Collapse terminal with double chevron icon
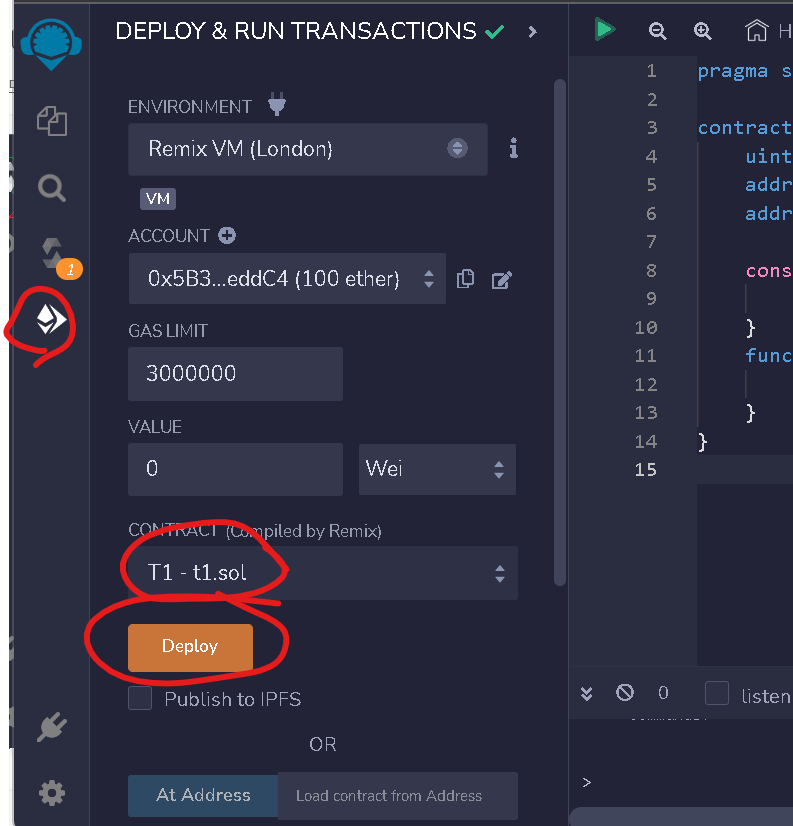This screenshot has height=826, width=793. [x=586, y=693]
